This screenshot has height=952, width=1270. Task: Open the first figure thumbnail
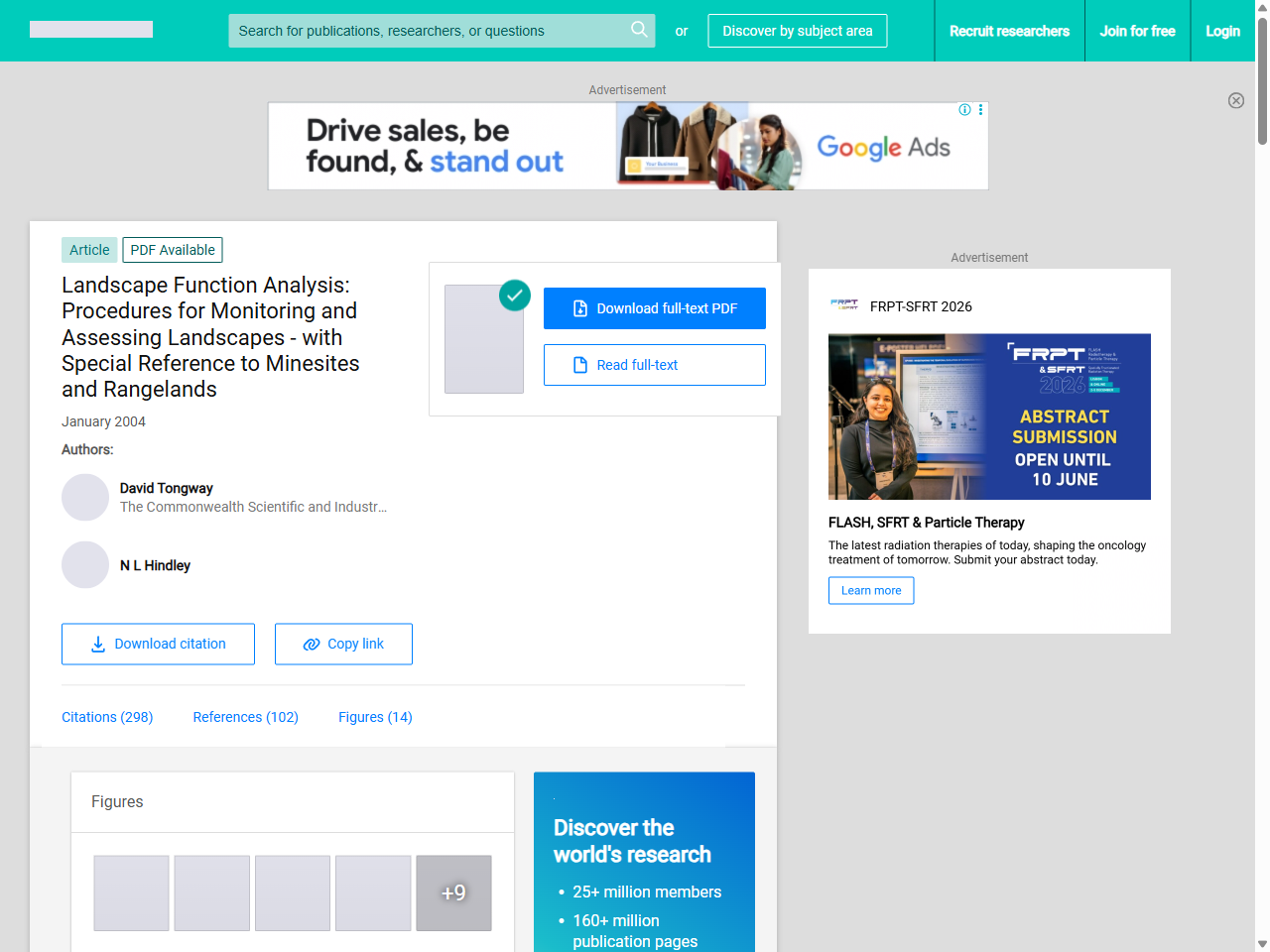(x=131, y=892)
